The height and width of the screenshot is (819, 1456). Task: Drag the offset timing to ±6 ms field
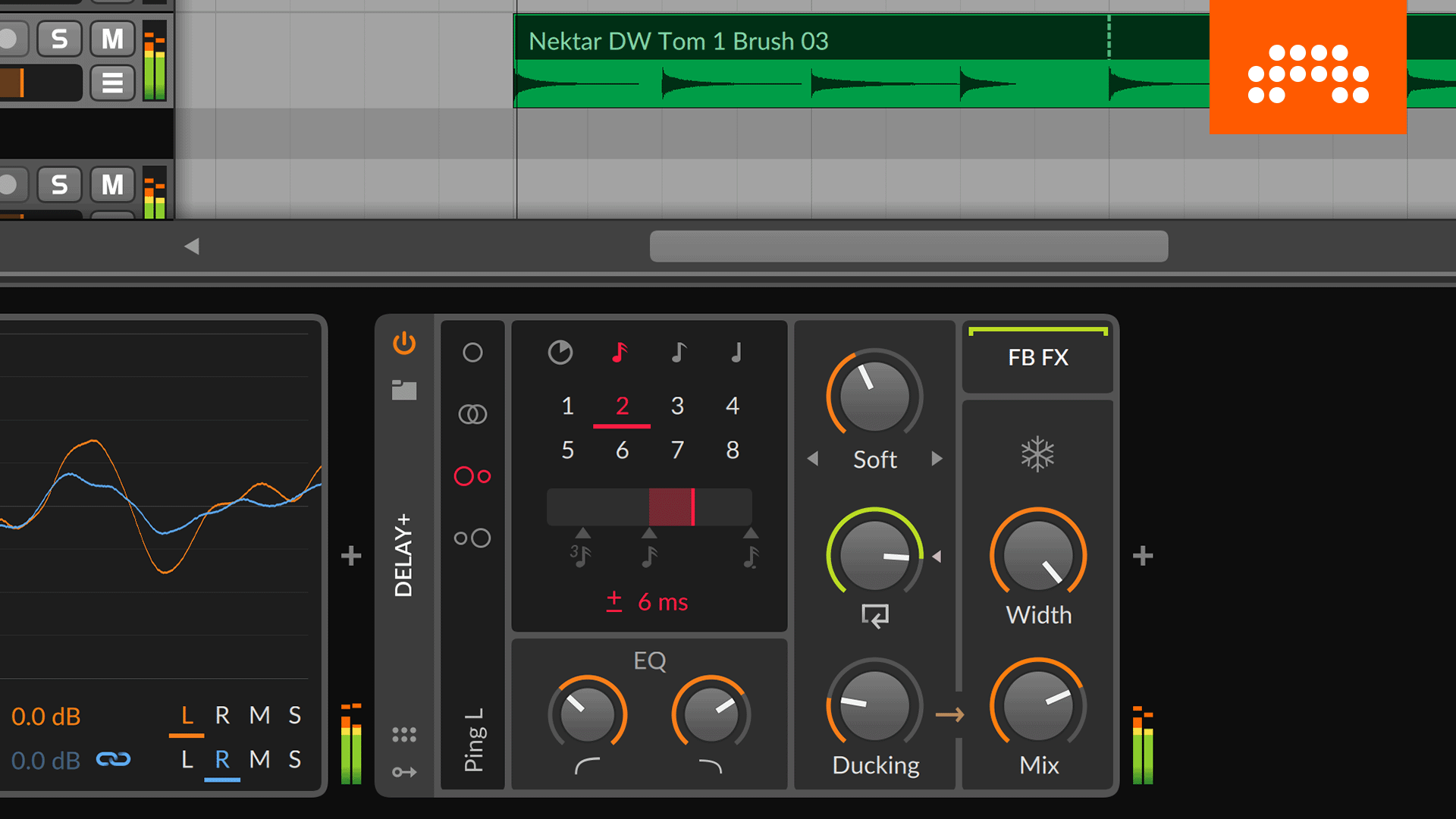(x=648, y=601)
